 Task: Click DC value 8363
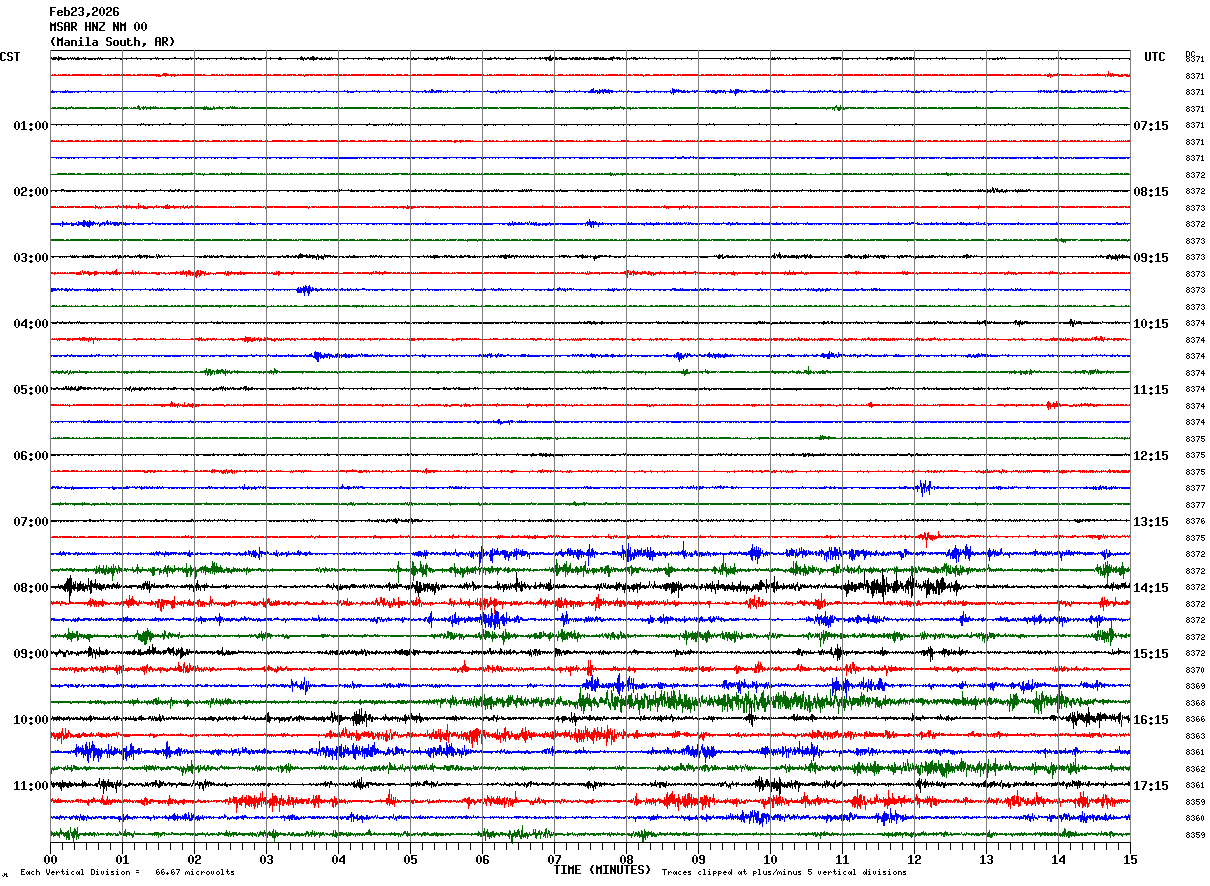[x=1195, y=736]
